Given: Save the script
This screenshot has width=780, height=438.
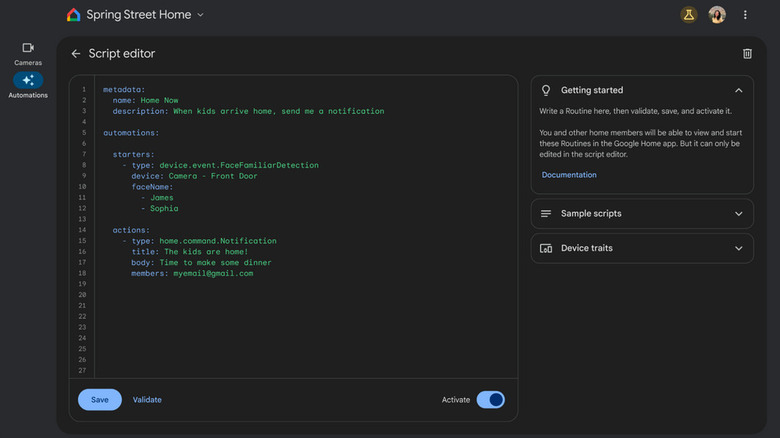Looking at the screenshot, I should click(99, 400).
